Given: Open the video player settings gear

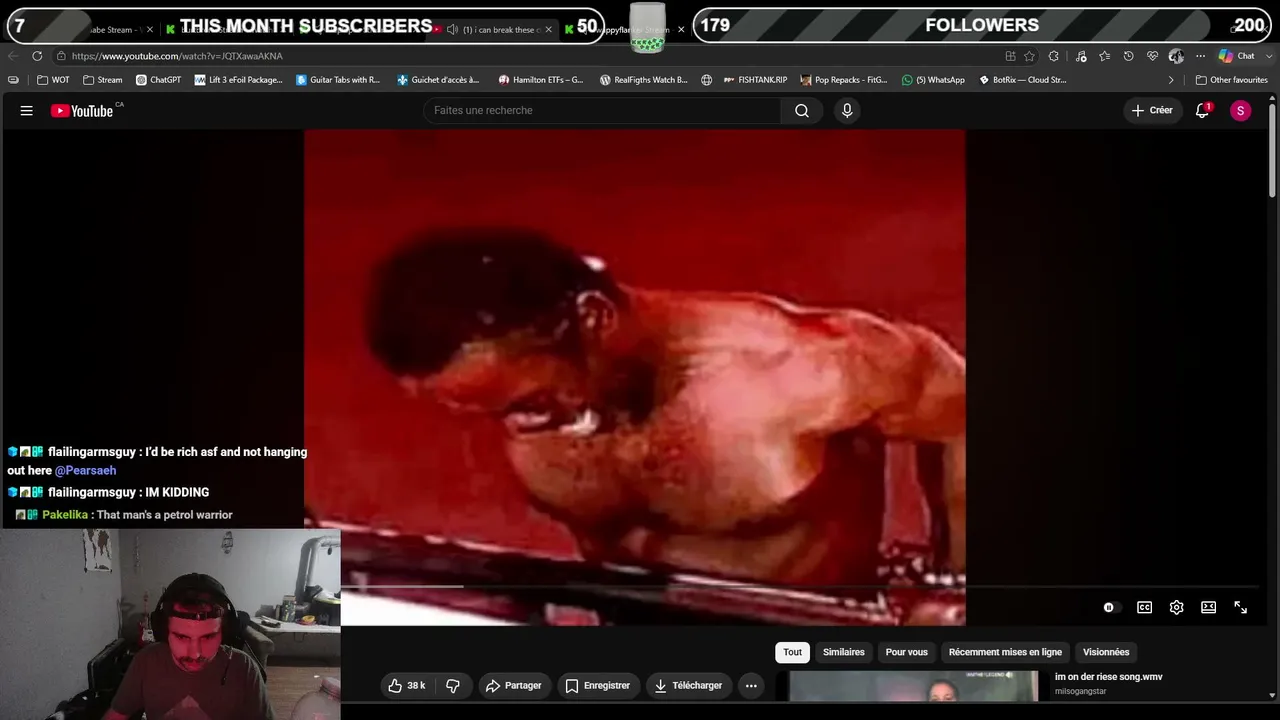Looking at the screenshot, I should tap(1176, 607).
